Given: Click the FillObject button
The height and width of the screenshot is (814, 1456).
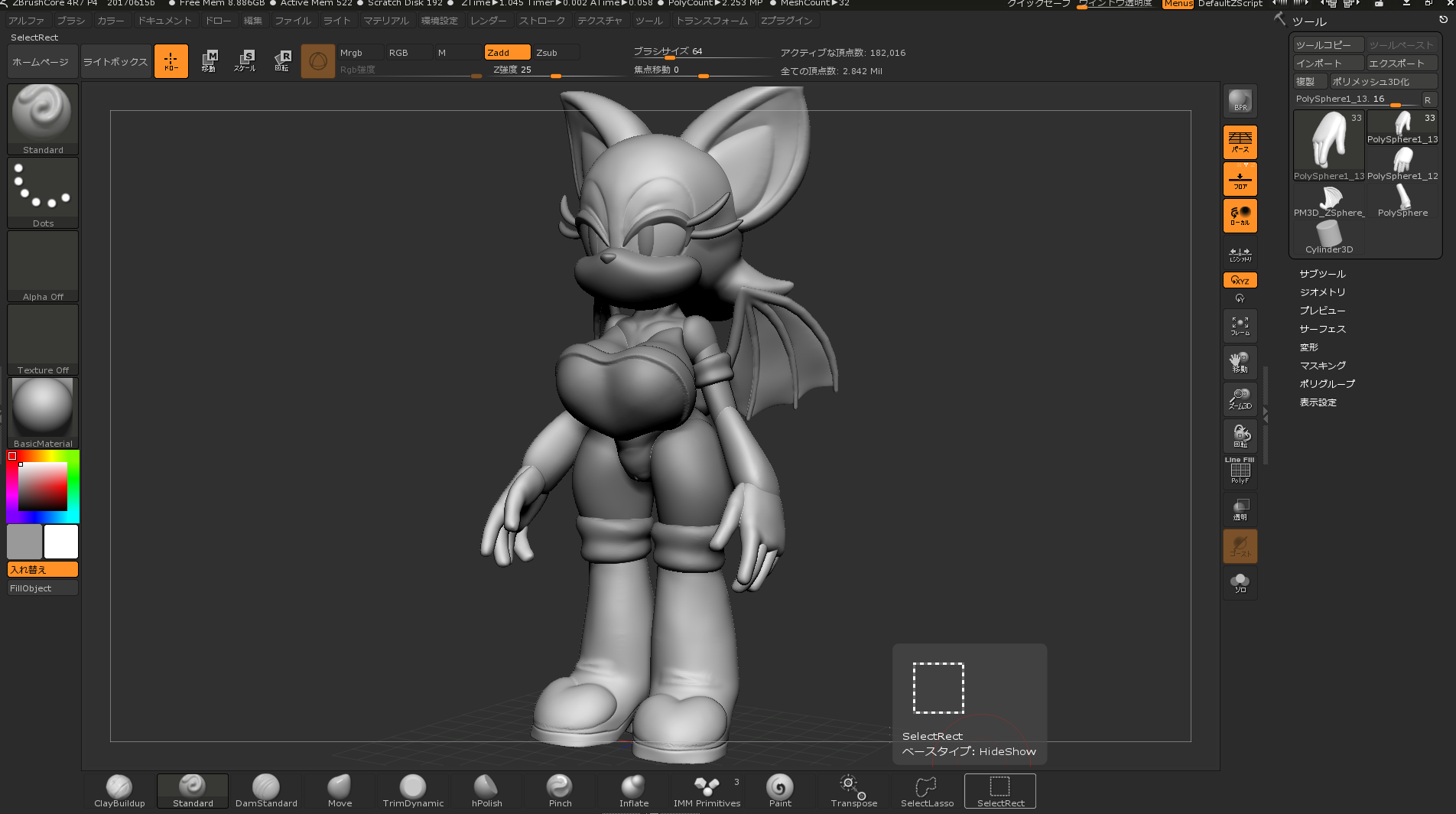Looking at the screenshot, I should click(x=43, y=588).
